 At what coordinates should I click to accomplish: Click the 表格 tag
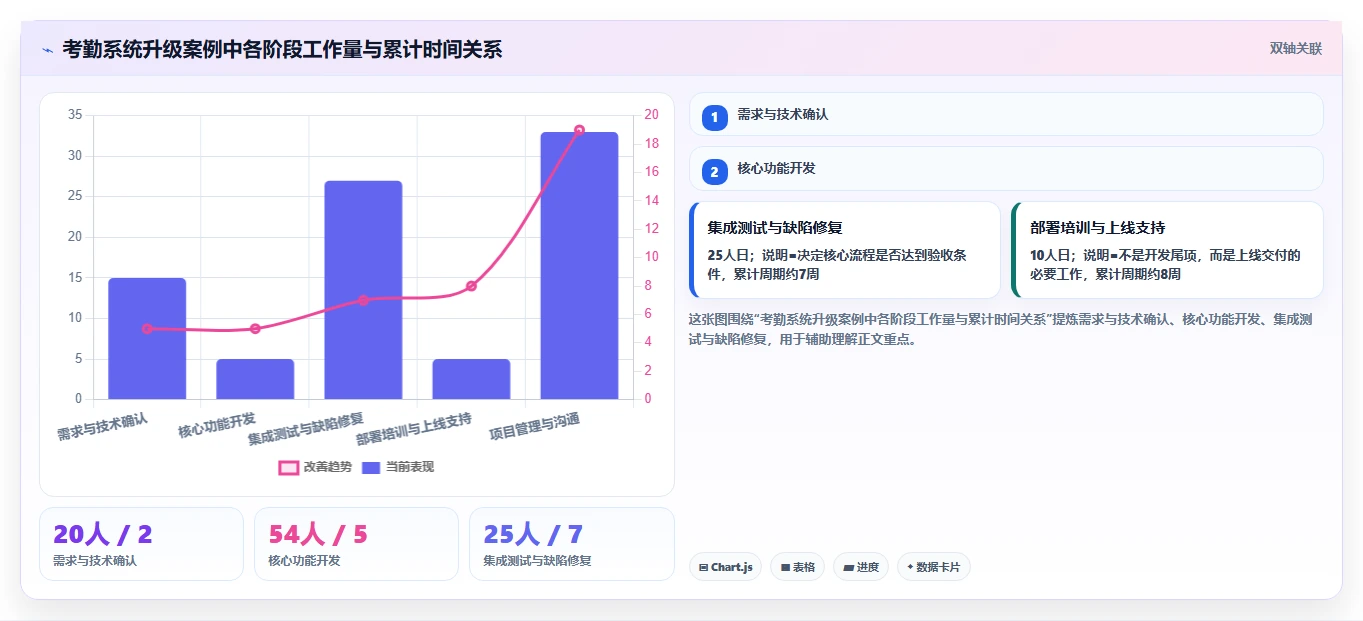pos(797,567)
